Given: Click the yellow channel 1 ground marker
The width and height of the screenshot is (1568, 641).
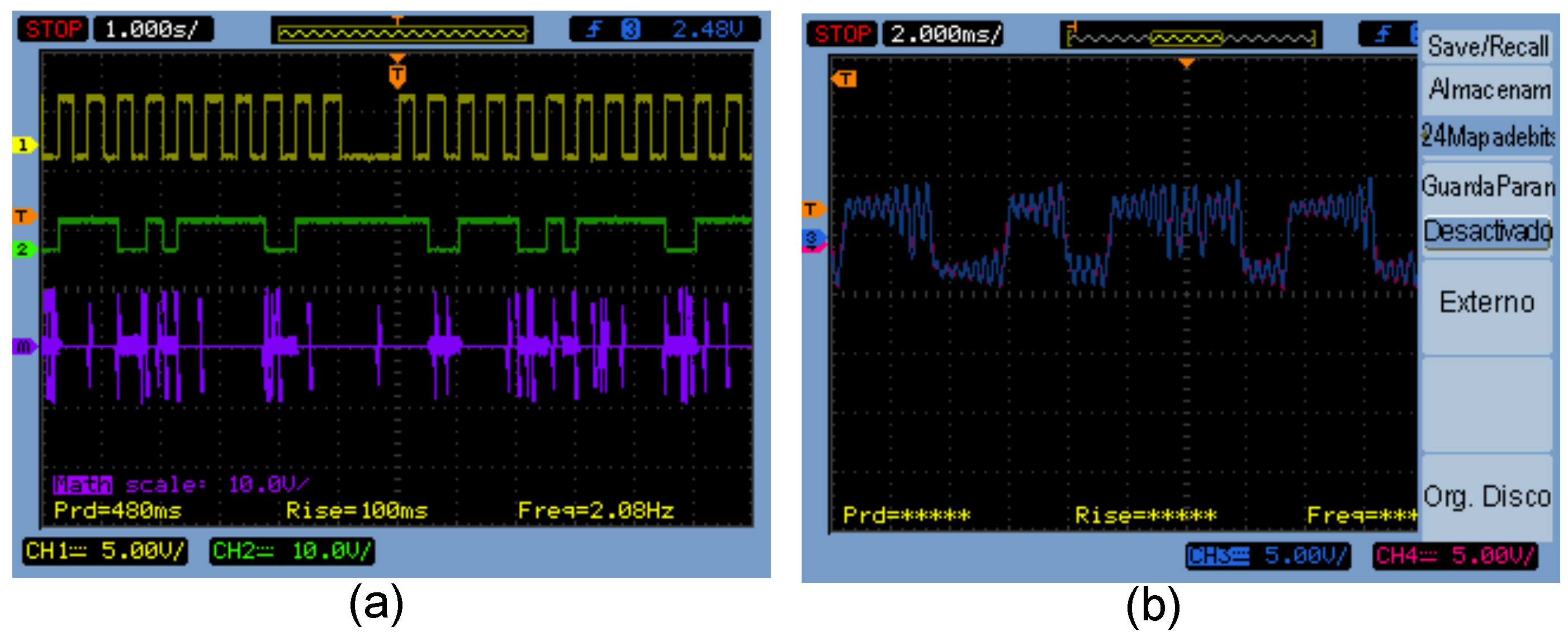Looking at the screenshot, I should (23, 145).
